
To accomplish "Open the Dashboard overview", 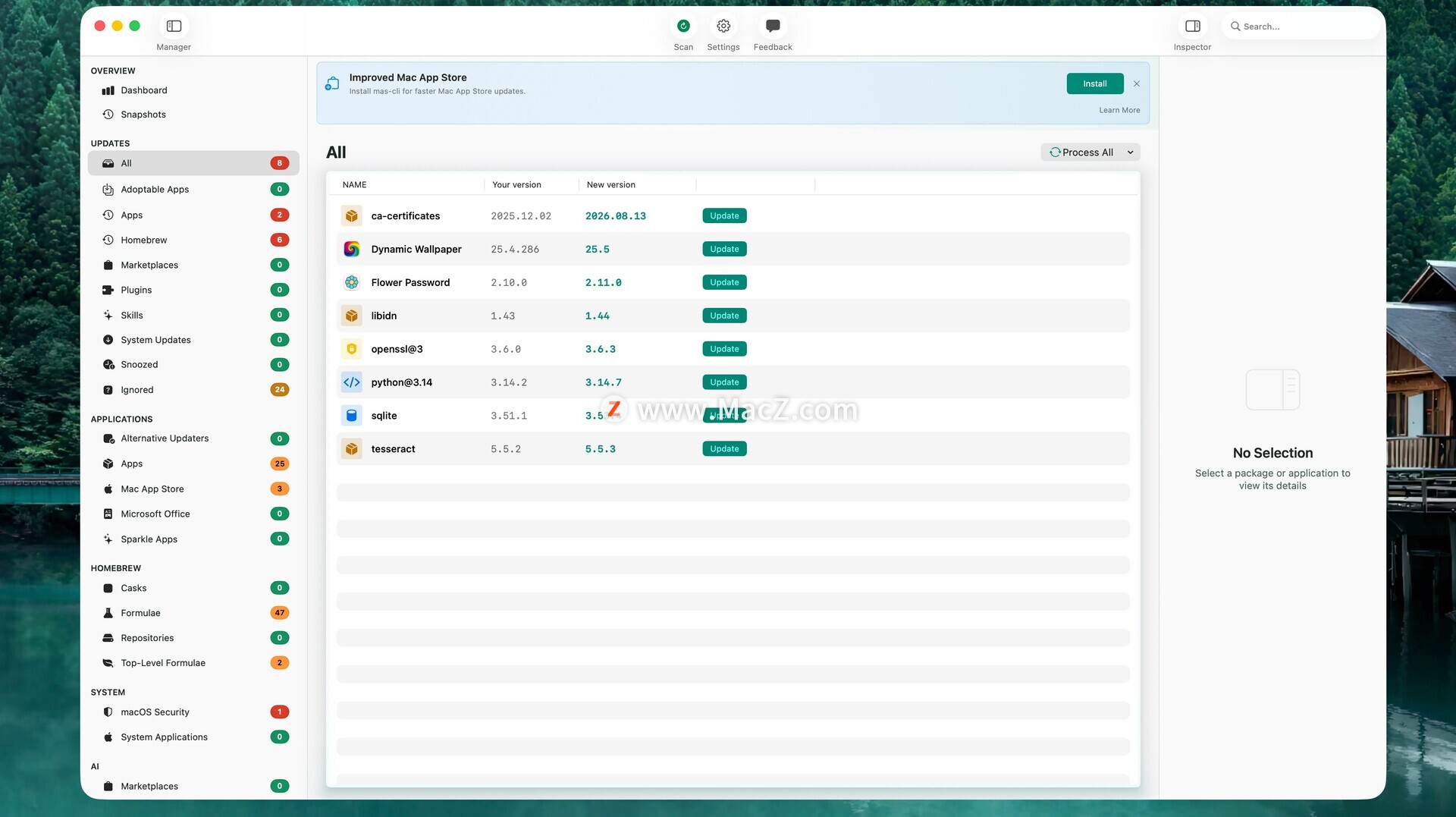I will [x=193, y=91].
